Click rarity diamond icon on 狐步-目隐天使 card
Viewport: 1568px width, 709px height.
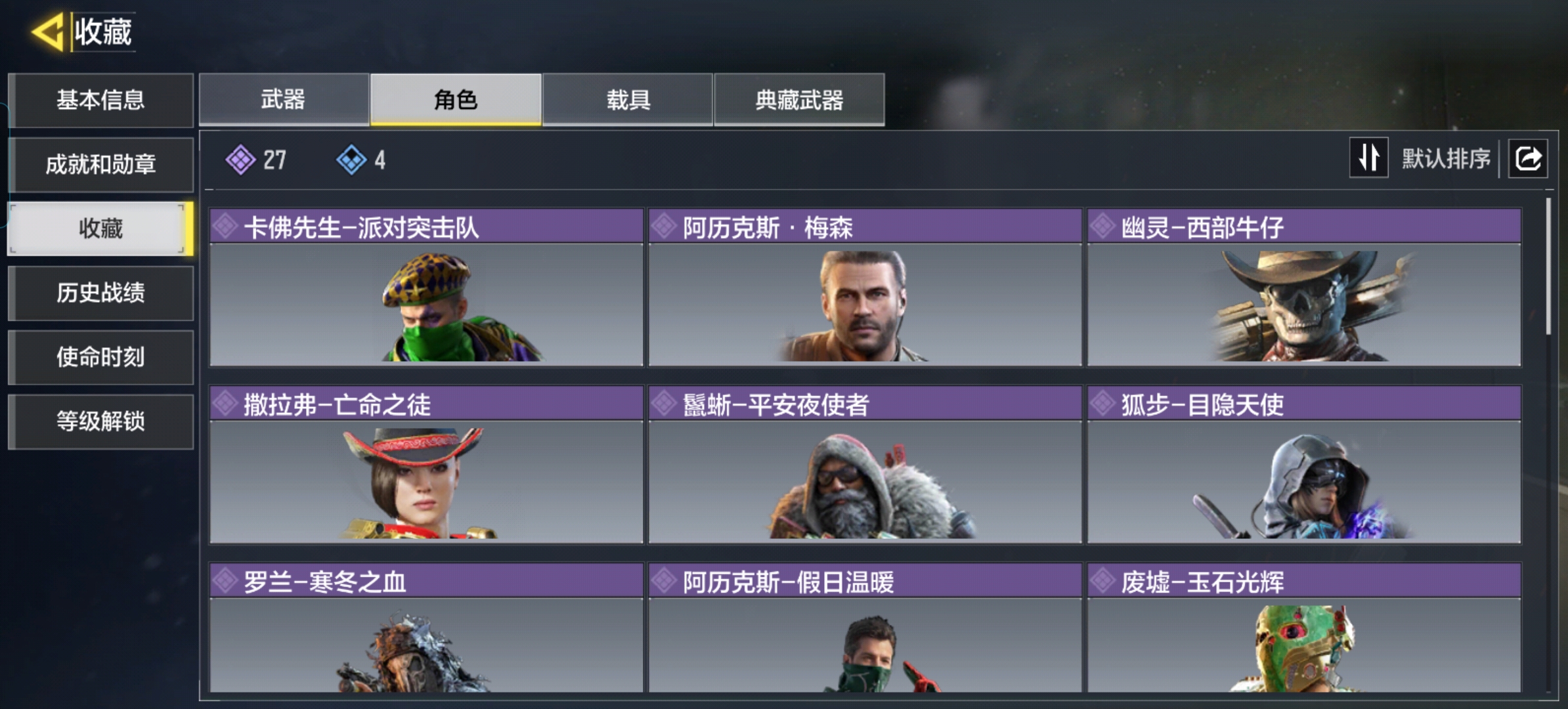click(1102, 404)
